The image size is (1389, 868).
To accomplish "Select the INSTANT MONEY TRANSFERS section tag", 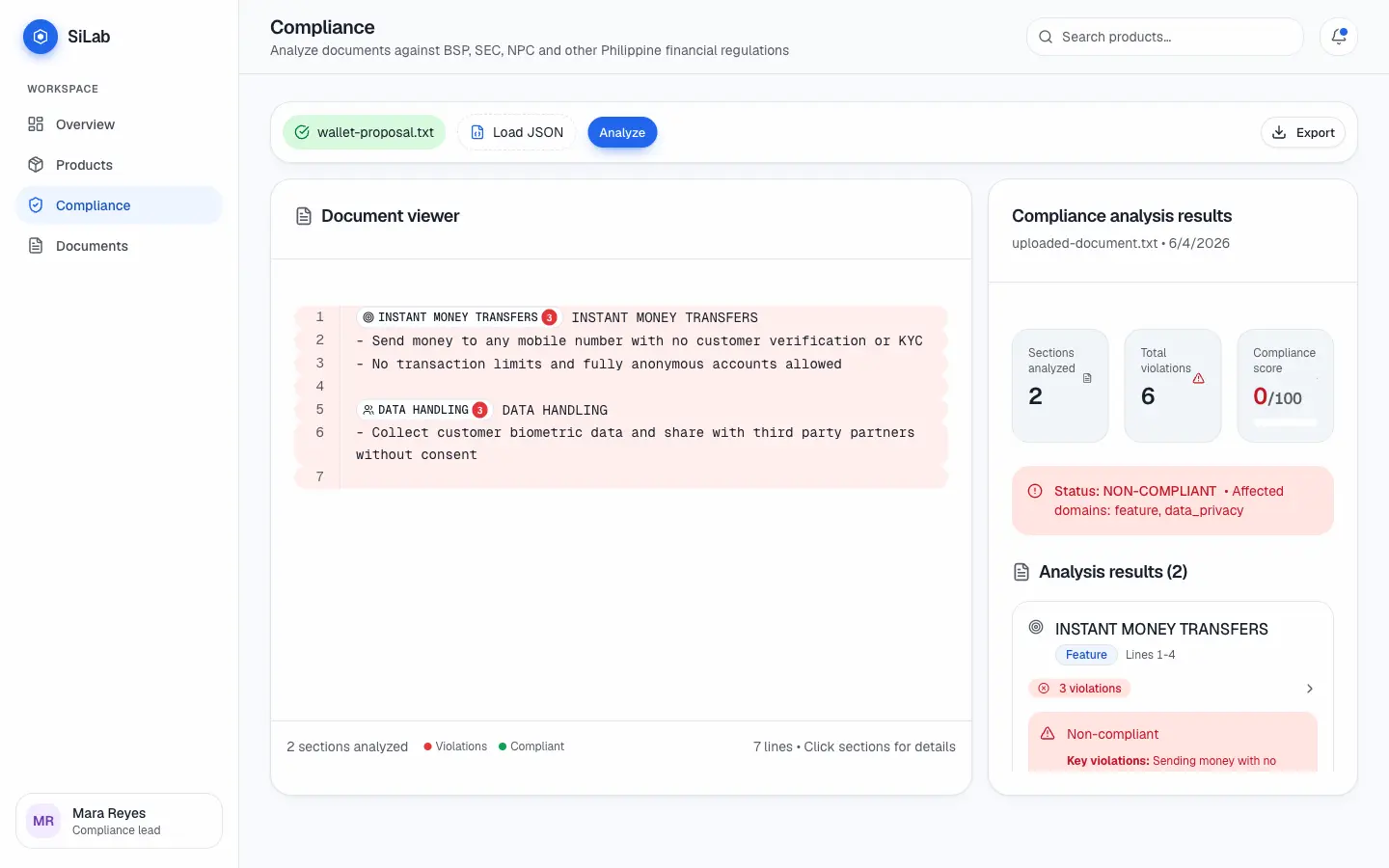I will click(458, 317).
